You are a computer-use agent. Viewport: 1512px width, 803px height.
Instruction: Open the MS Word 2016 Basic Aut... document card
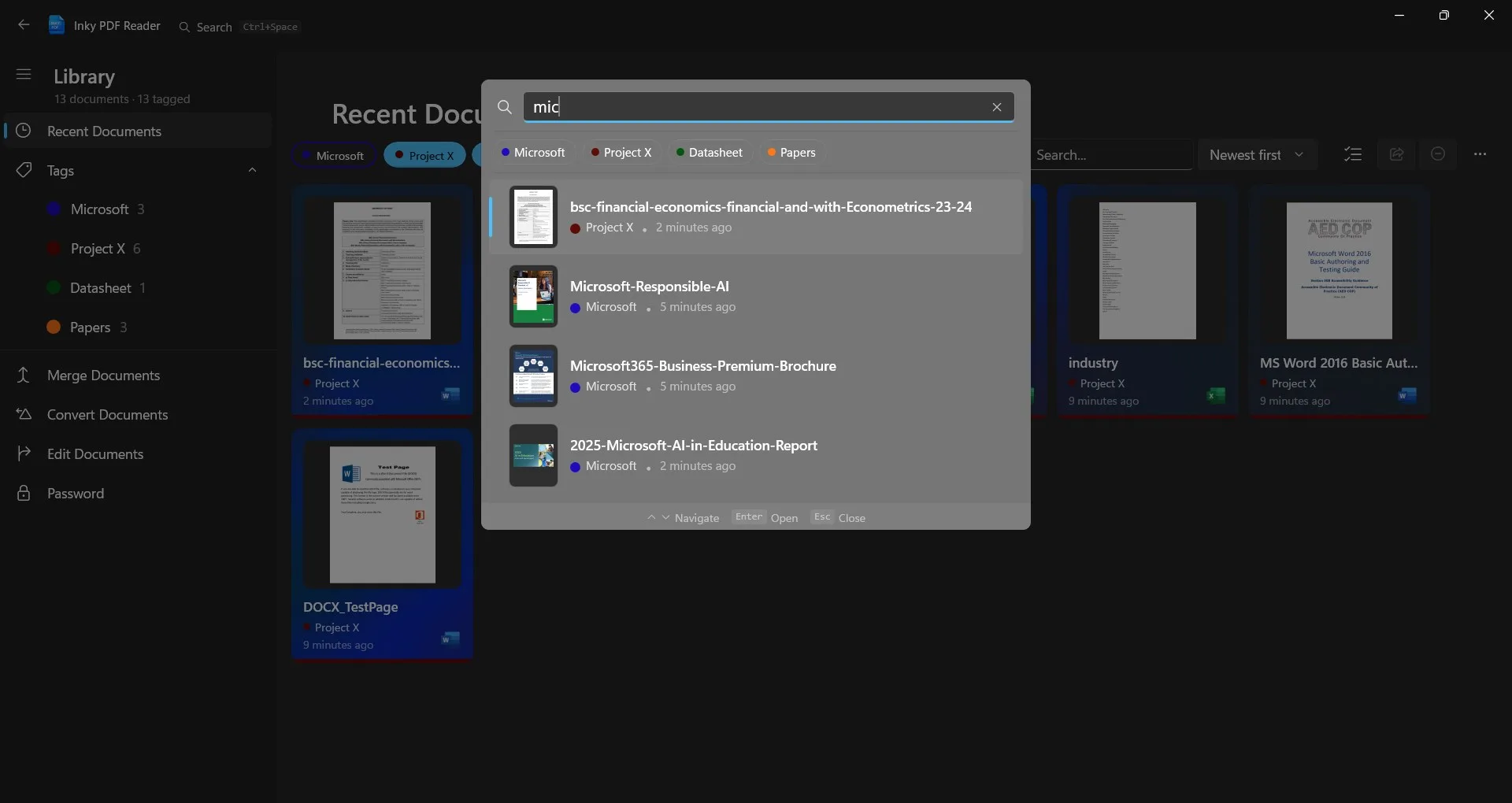click(x=1340, y=301)
